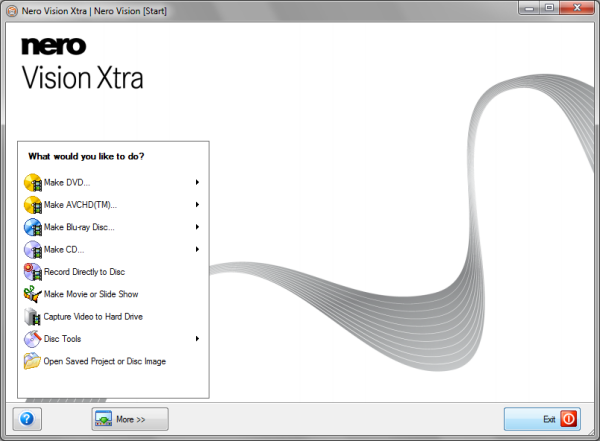600x441 pixels.
Task: Expand the Make AVCHD(TM) submenu arrow
Action: [x=198, y=204]
